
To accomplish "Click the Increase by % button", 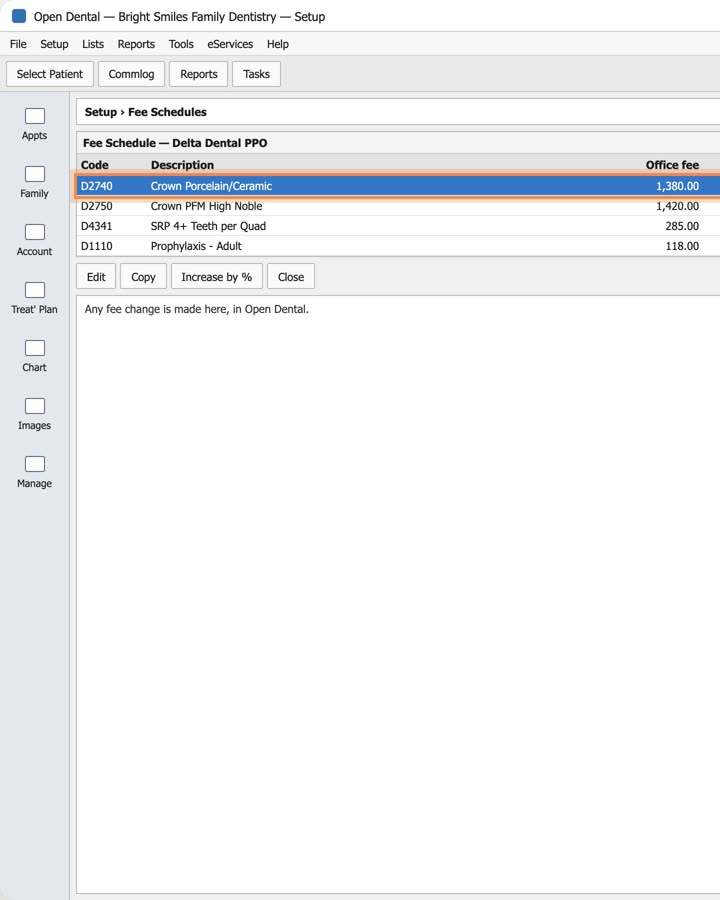I will pos(217,277).
